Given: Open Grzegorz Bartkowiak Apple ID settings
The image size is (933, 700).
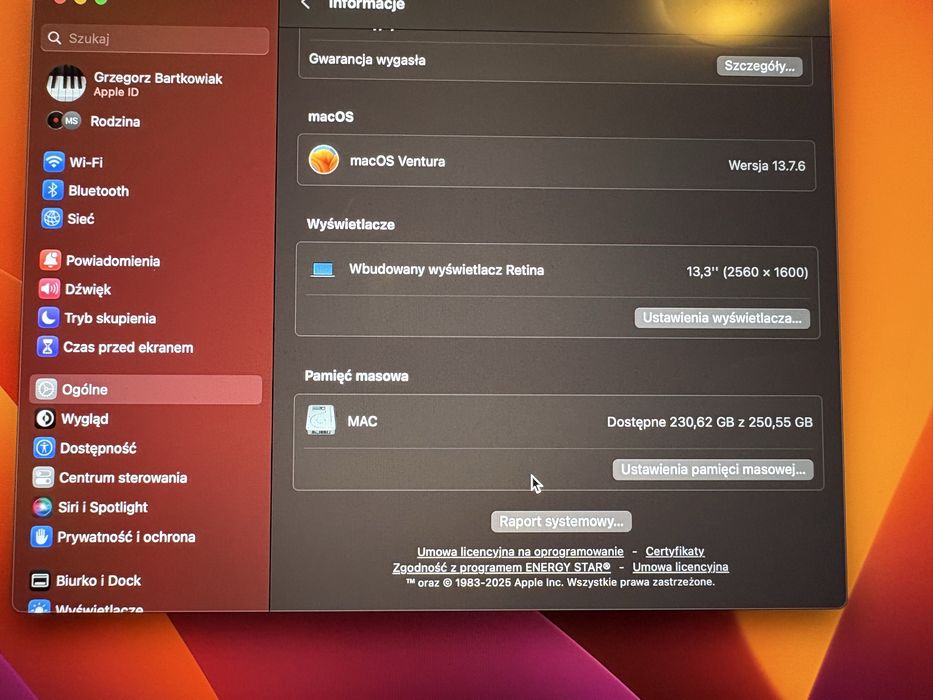Looking at the screenshot, I should tap(136, 83).
